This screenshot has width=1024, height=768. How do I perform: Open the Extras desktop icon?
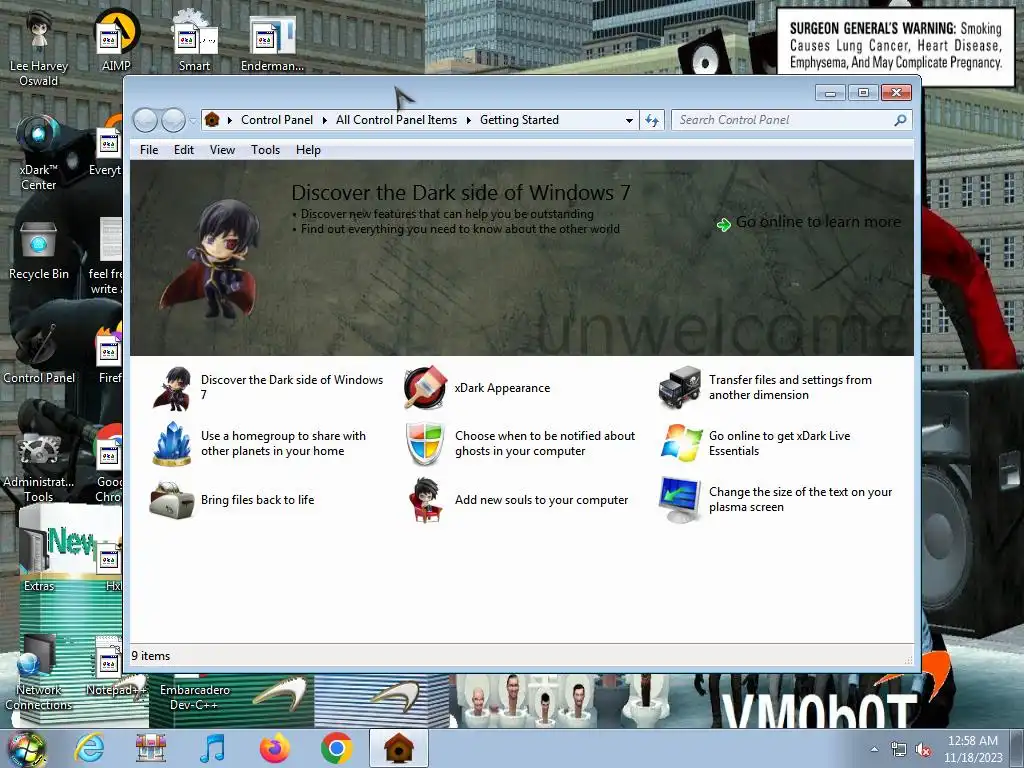point(39,558)
